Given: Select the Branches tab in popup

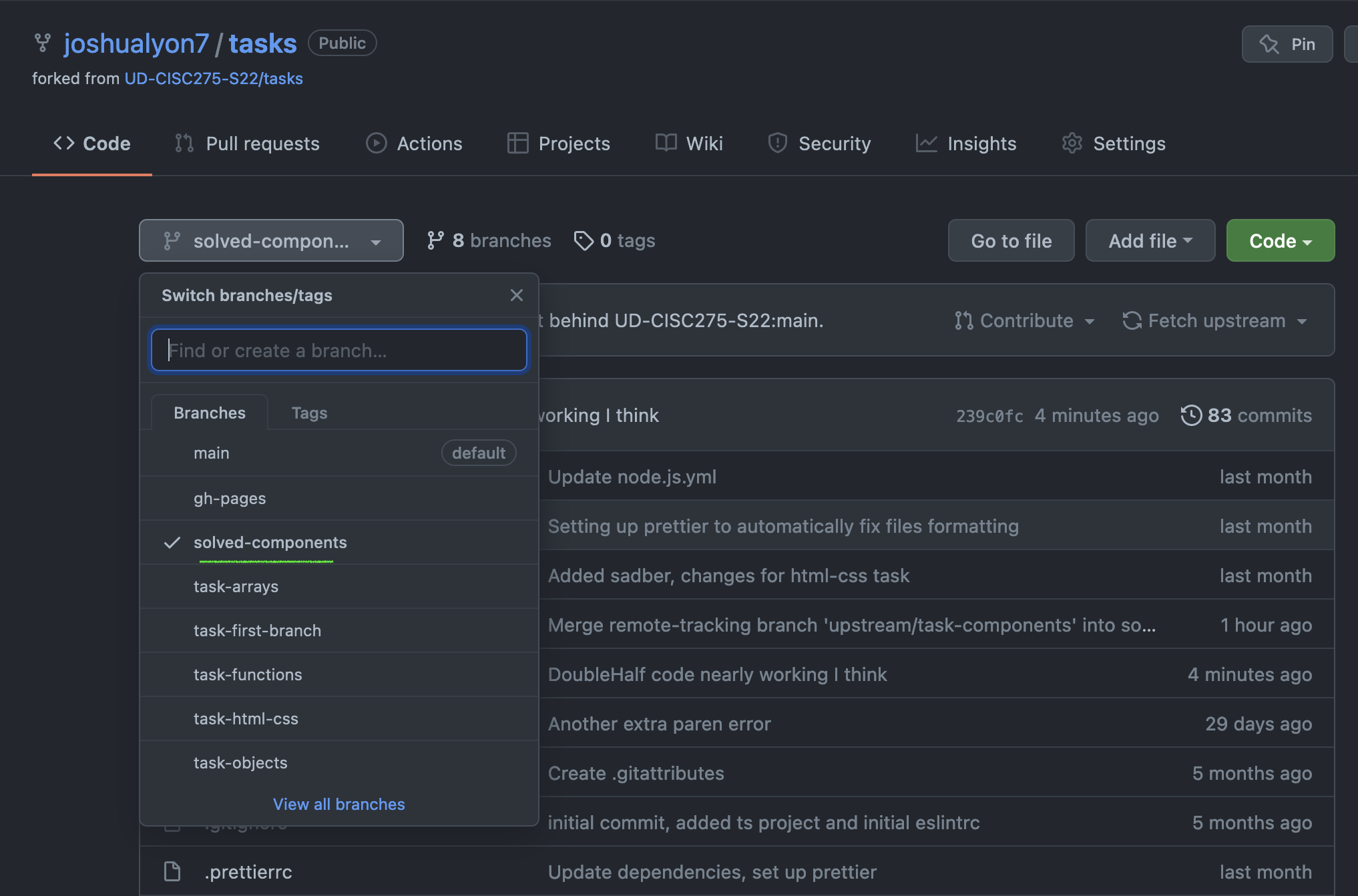Looking at the screenshot, I should [x=210, y=413].
